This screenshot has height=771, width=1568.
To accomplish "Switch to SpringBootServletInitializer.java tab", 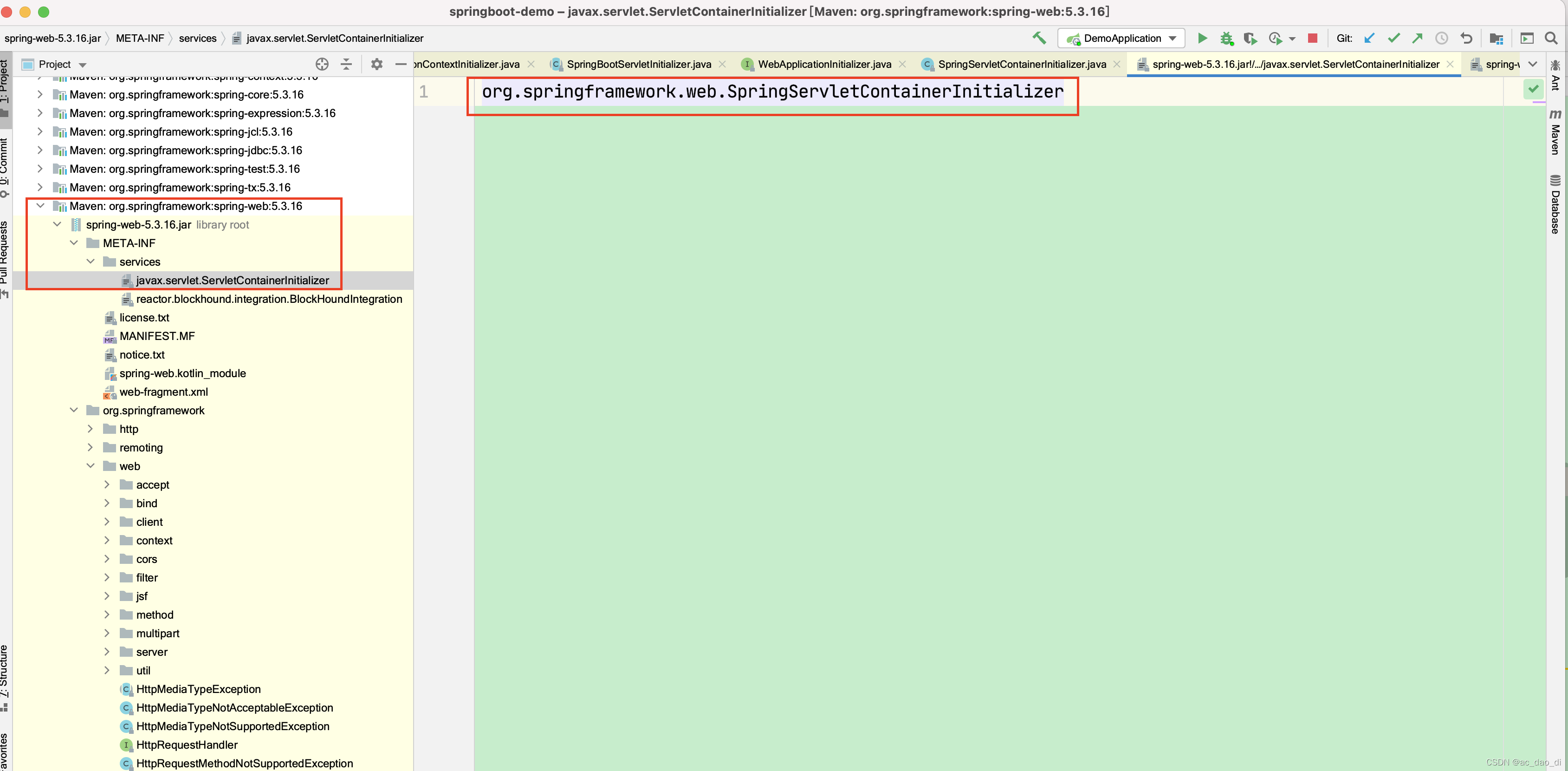I will (x=638, y=64).
